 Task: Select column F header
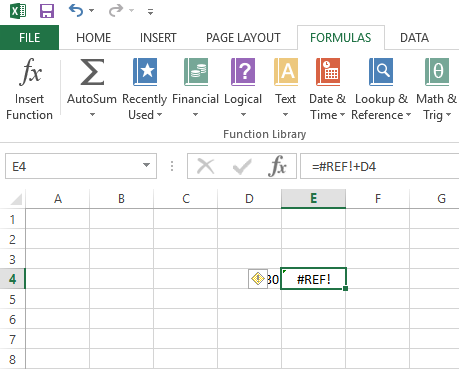tap(378, 199)
